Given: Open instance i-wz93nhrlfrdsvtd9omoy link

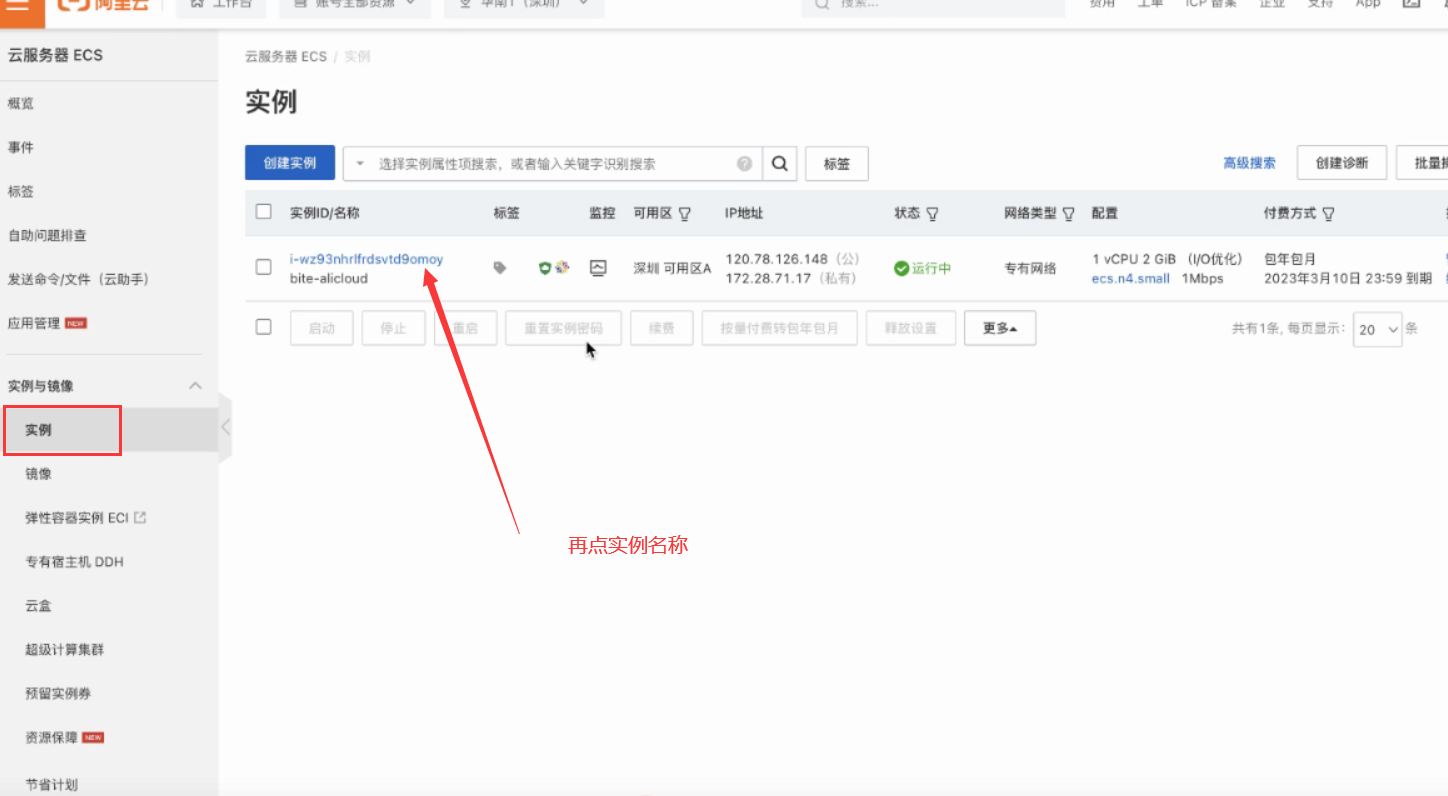Looking at the screenshot, I should pyautogui.click(x=366, y=259).
